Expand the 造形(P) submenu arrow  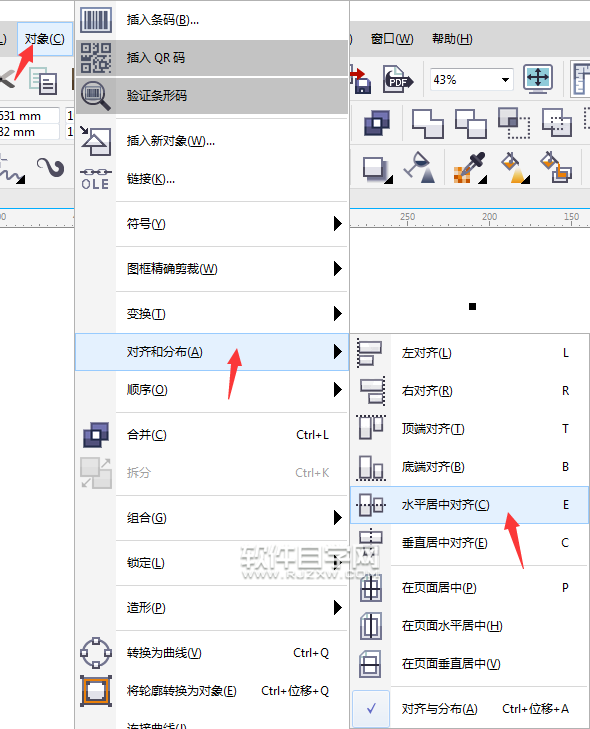[338, 608]
